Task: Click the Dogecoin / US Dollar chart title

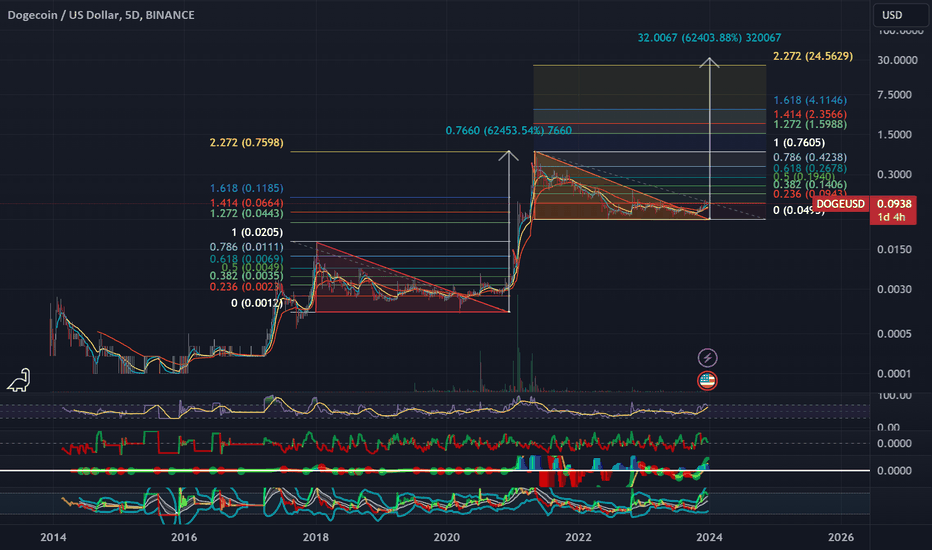Action: click(x=101, y=15)
